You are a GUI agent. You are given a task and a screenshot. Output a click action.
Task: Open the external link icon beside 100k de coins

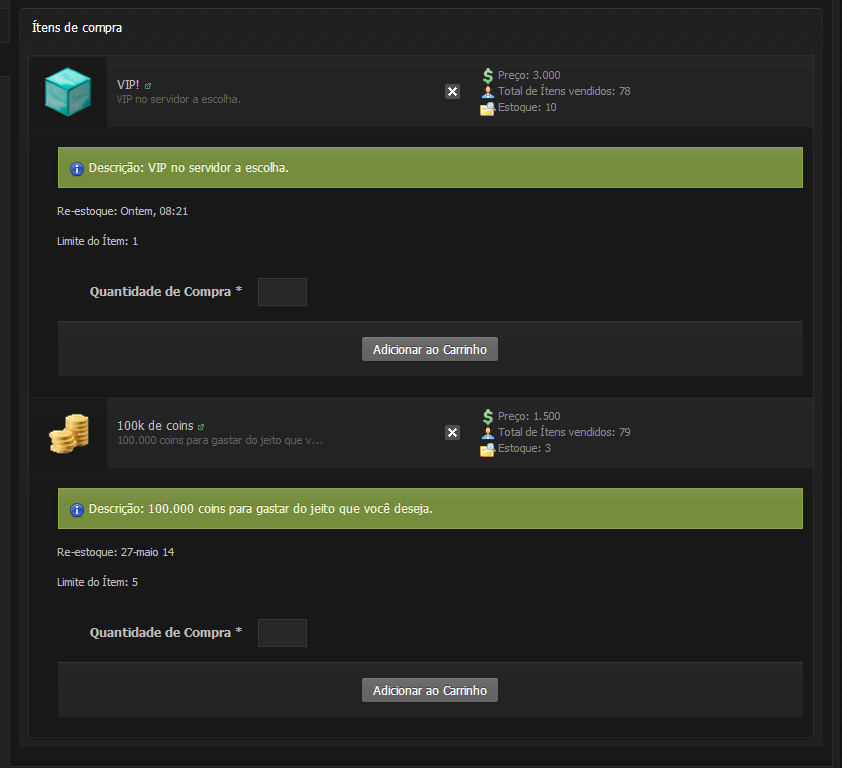201,427
